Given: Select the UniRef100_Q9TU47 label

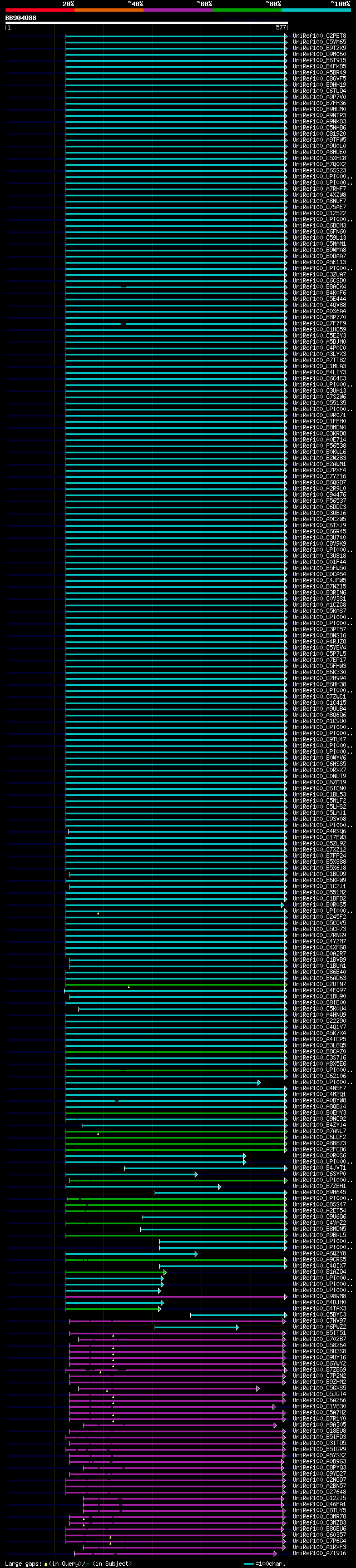Looking at the screenshot, I should pos(319,740).
